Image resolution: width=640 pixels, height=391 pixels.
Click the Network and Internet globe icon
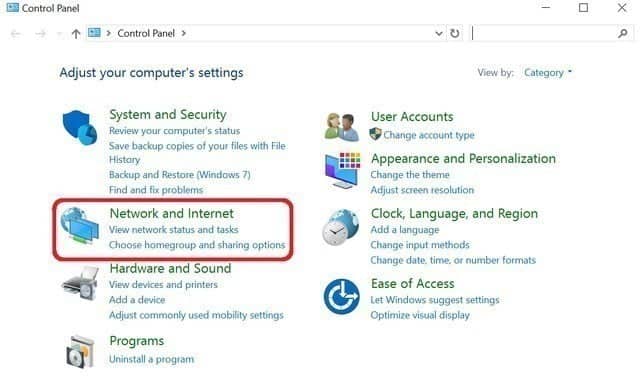[x=80, y=225]
